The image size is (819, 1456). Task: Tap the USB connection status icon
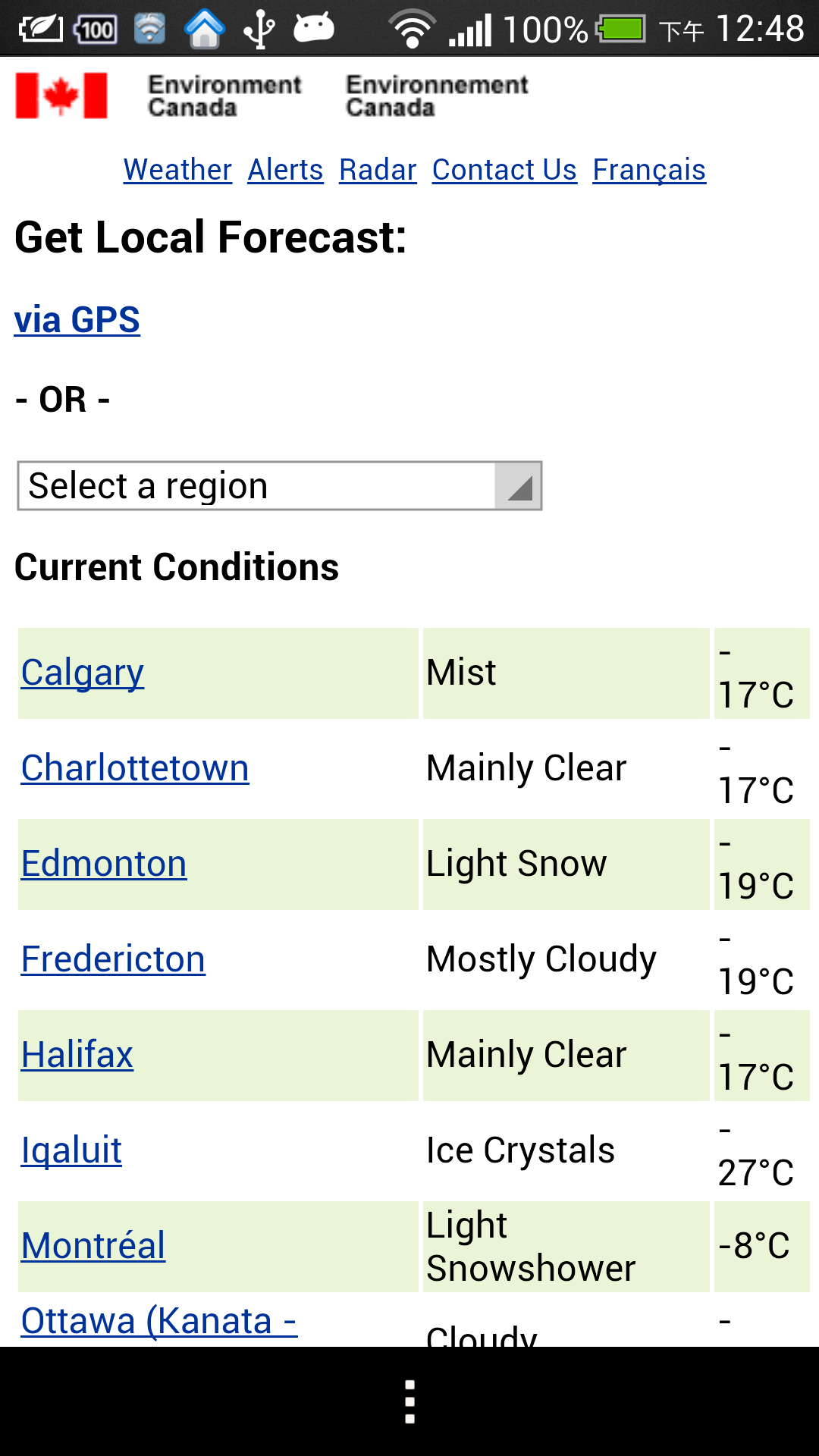[x=259, y=30]
